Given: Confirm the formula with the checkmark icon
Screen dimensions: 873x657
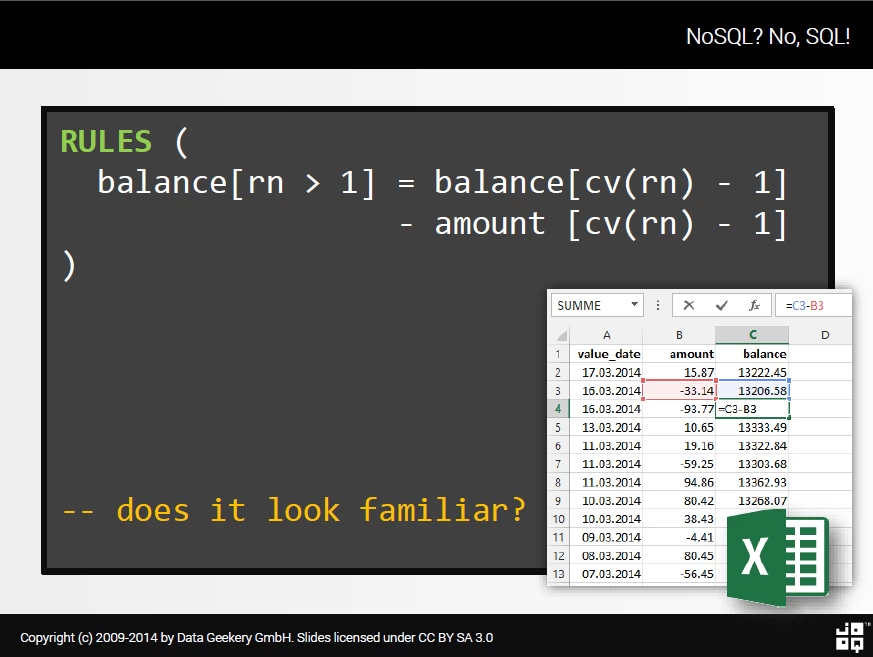Looking at the screenshot, I should (x=722, y=305).
